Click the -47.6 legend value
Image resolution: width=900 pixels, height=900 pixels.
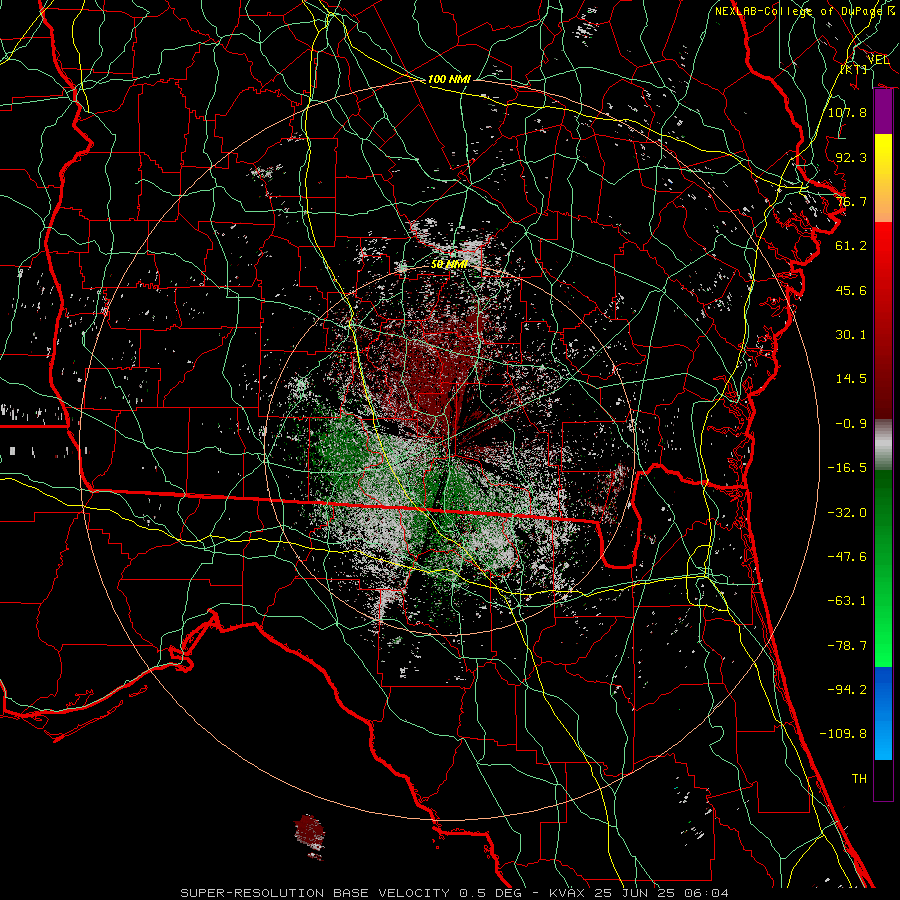click(x=847, y=557)
